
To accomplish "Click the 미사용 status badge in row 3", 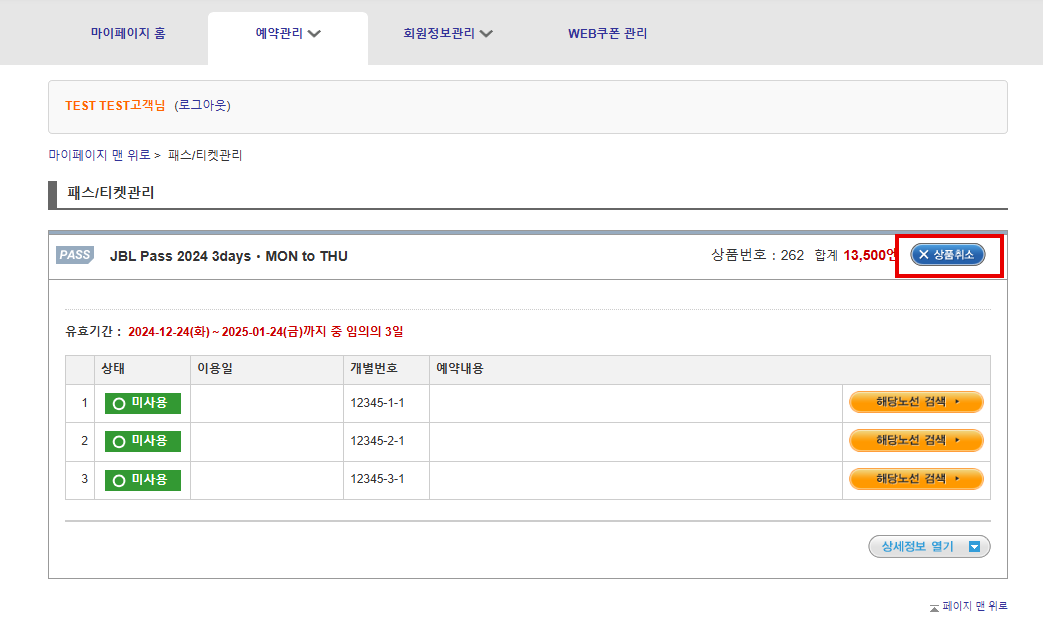I will pos(143,480).
